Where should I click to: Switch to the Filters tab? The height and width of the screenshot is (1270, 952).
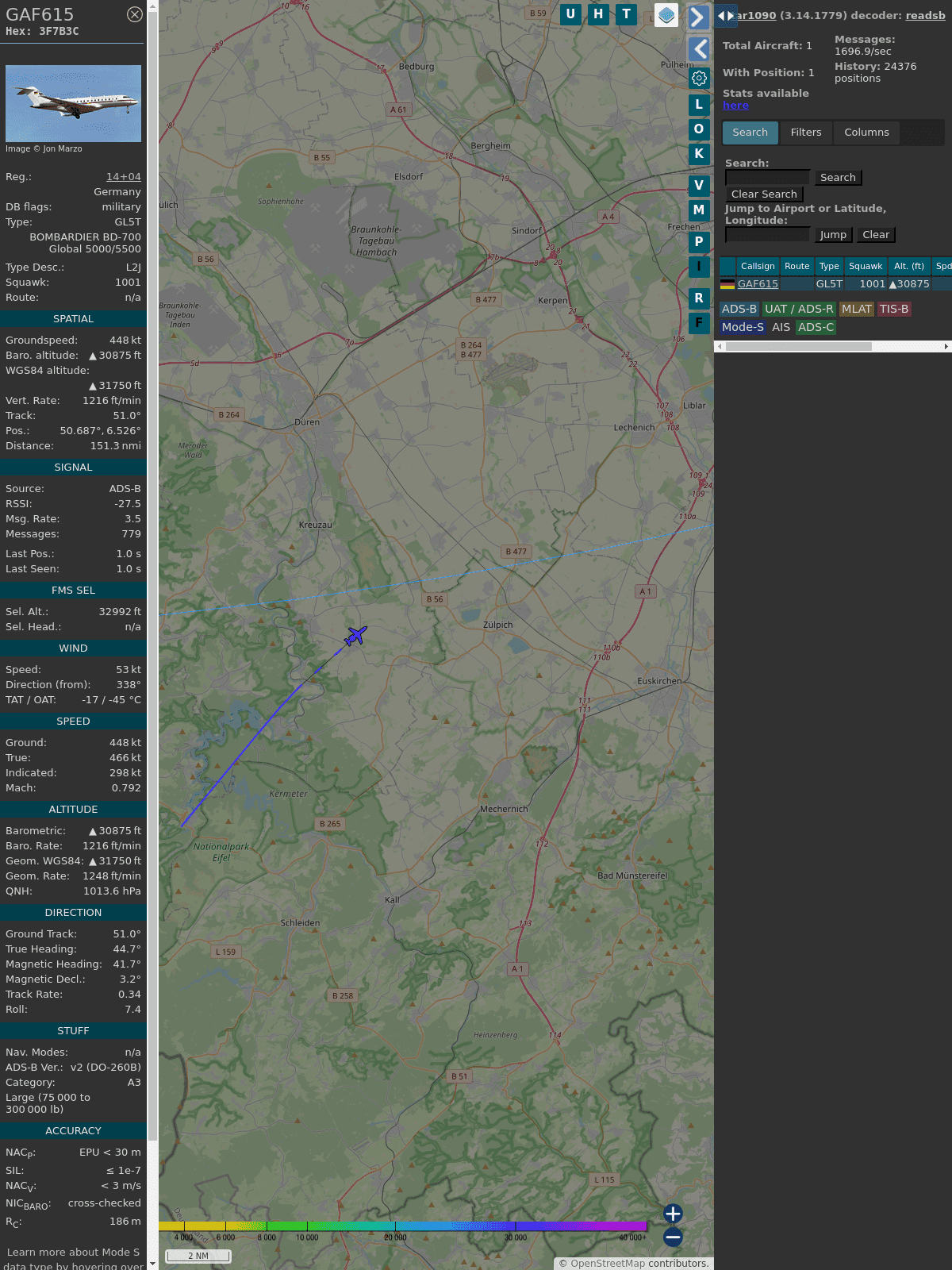pos(806,133)
